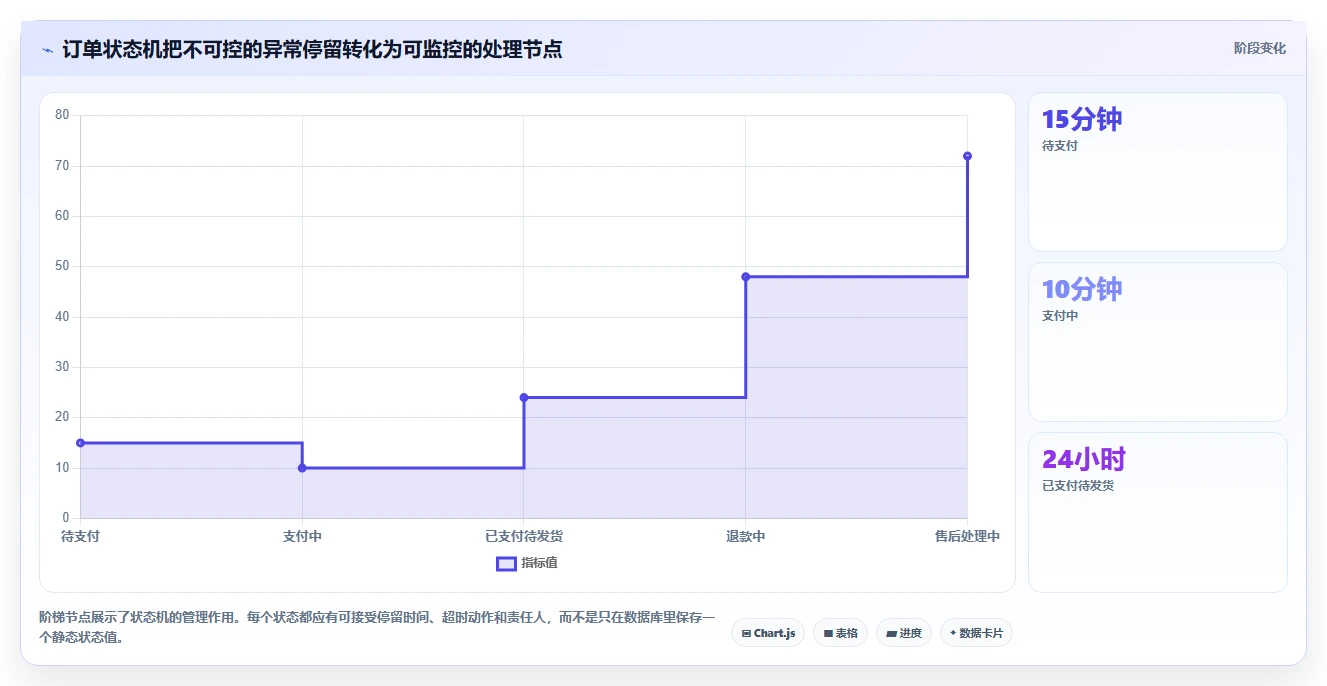Viewport: 1327px width, 686px height.
Task: Click the lightning icon before the title
Action: tap(47, 50)
